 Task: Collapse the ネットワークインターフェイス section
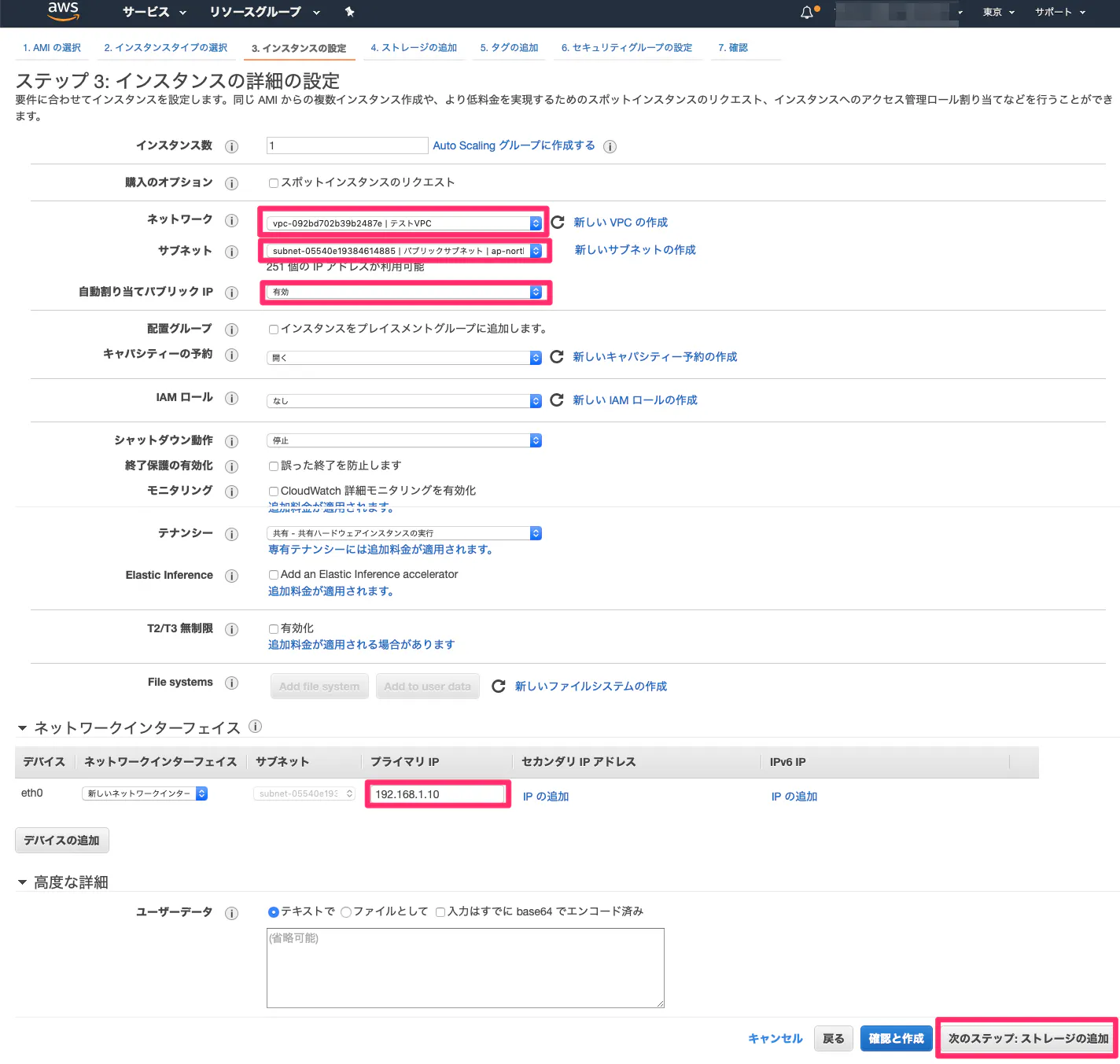point(22,728)
